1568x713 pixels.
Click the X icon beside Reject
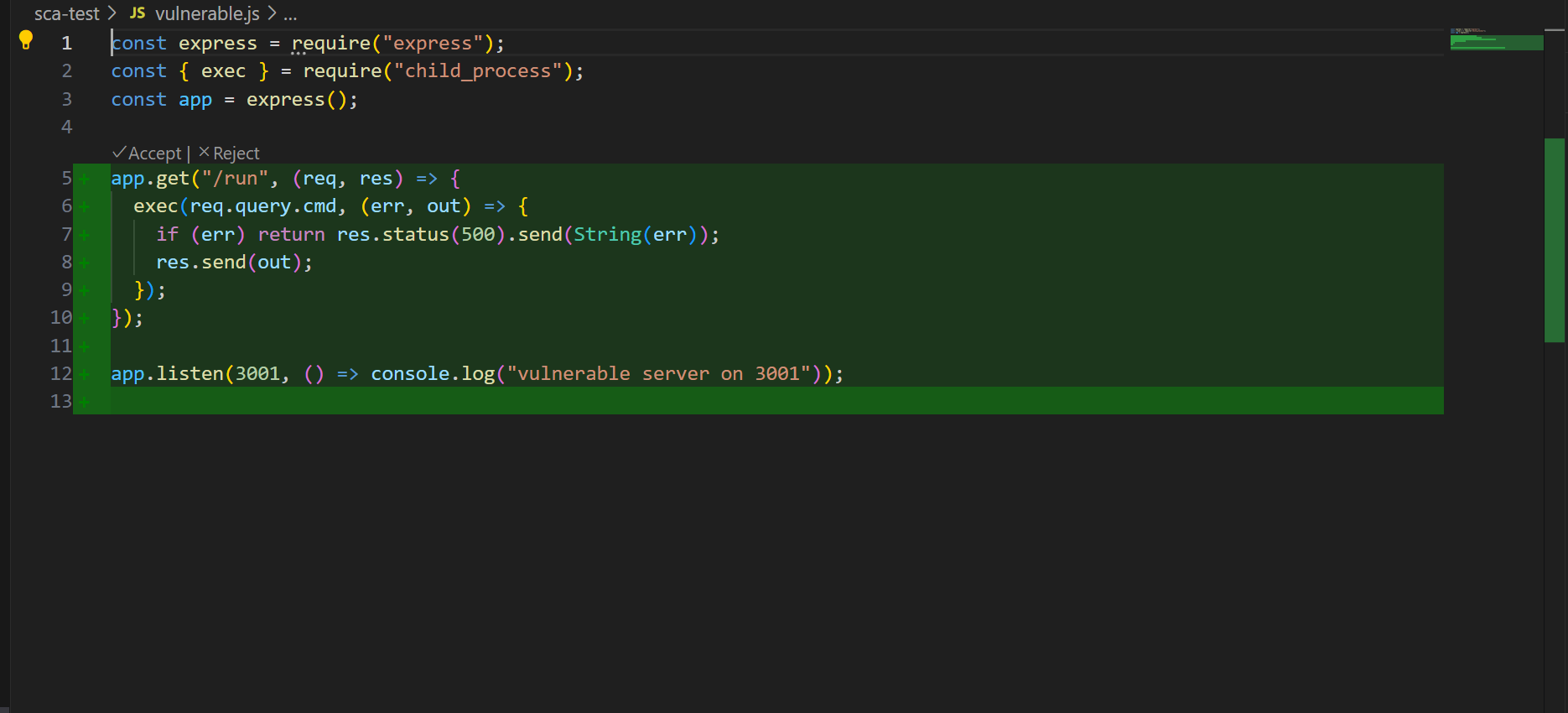[x=204, y=153]
